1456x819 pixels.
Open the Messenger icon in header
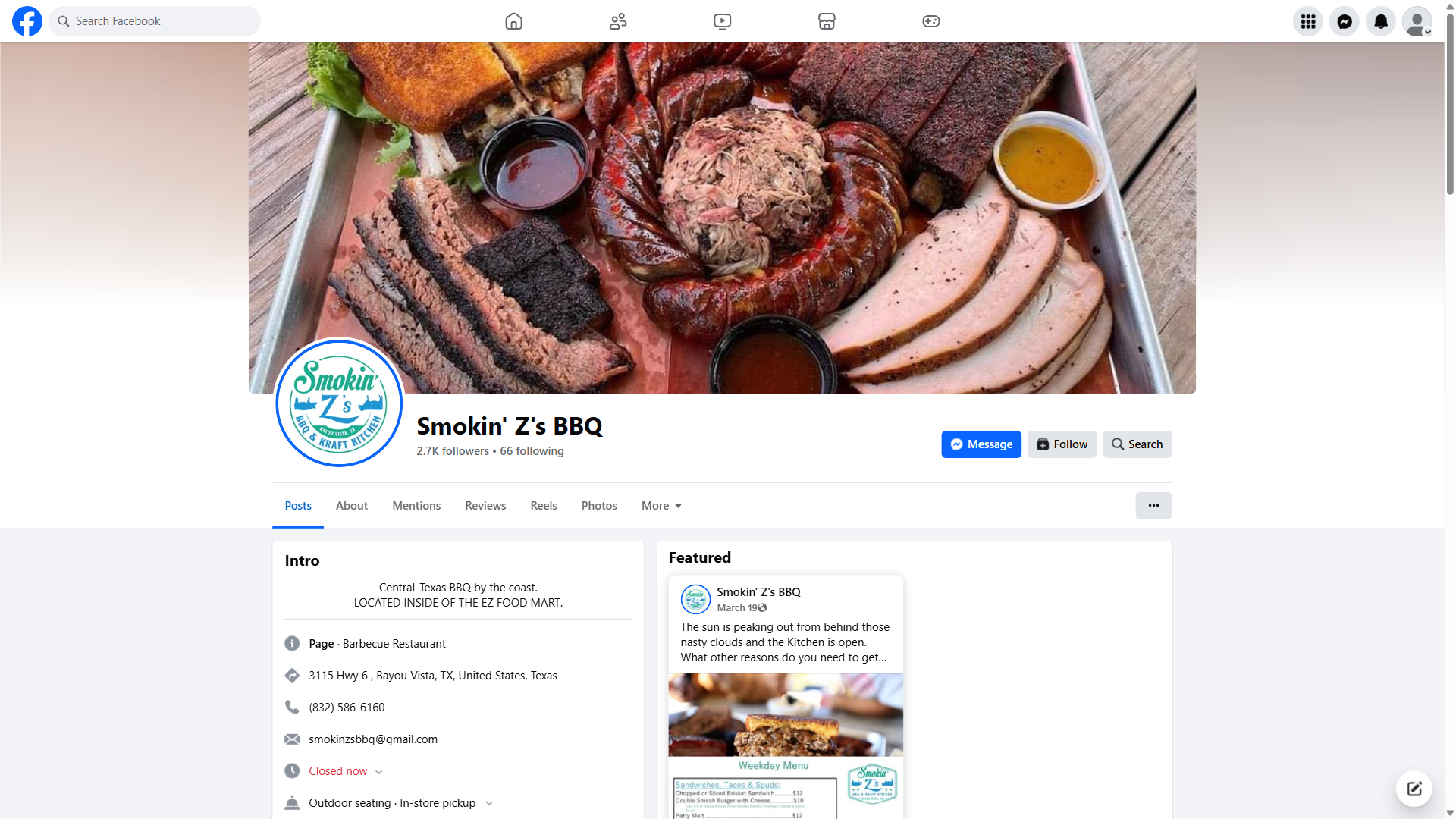click(1345, 21)
